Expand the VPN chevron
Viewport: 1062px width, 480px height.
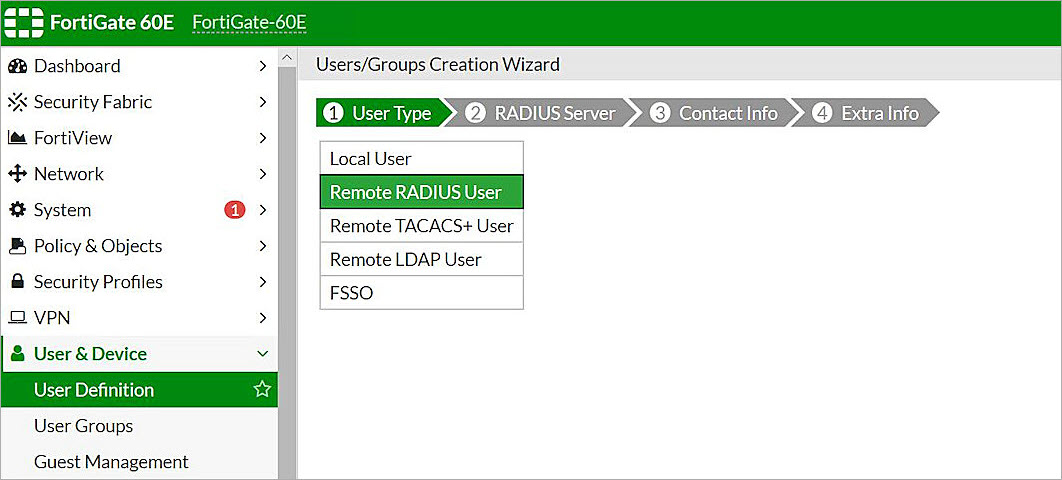click(x=263, y=318)
